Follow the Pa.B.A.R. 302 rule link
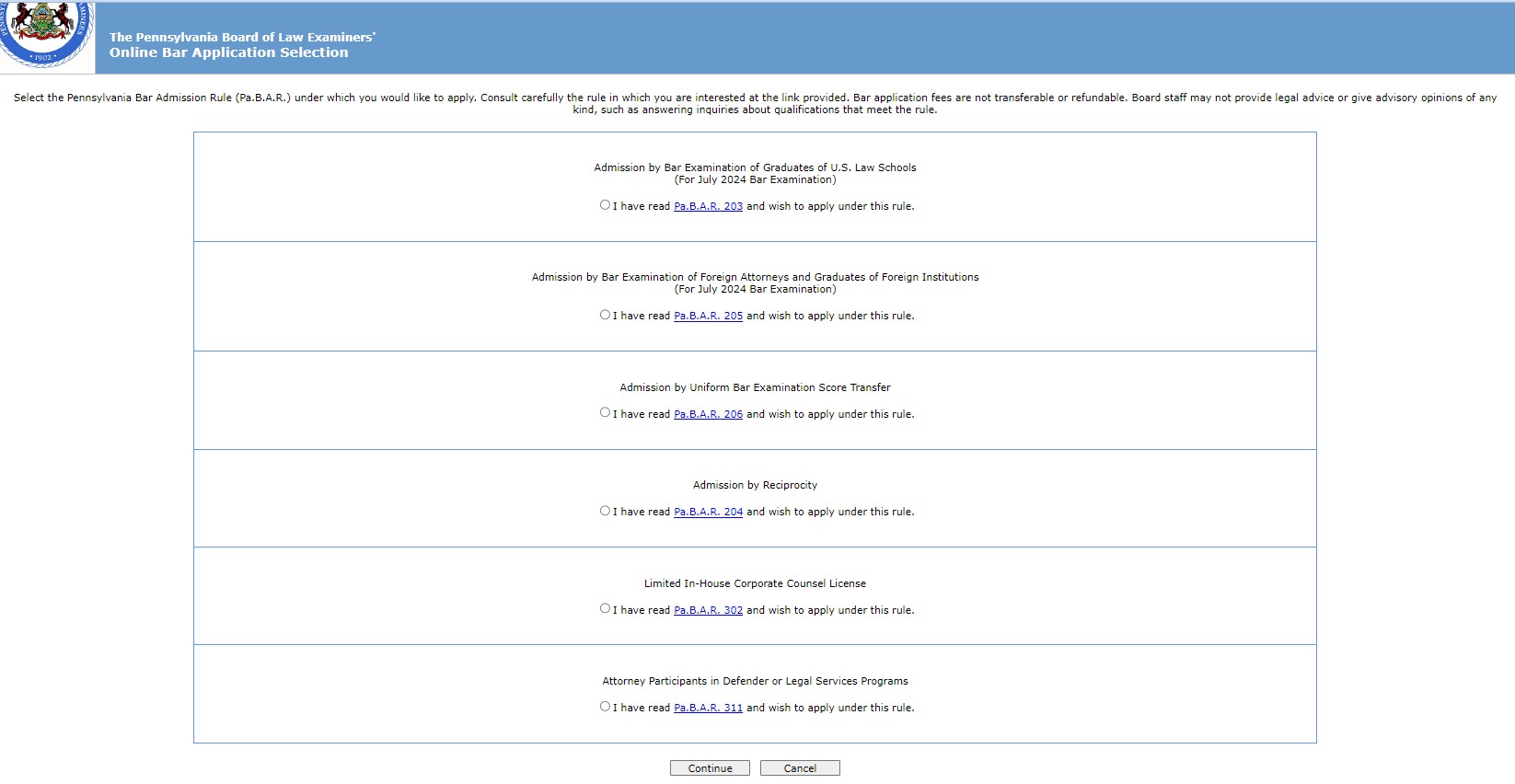Screen dimensions: 1515x784 [x=708, y=611]
